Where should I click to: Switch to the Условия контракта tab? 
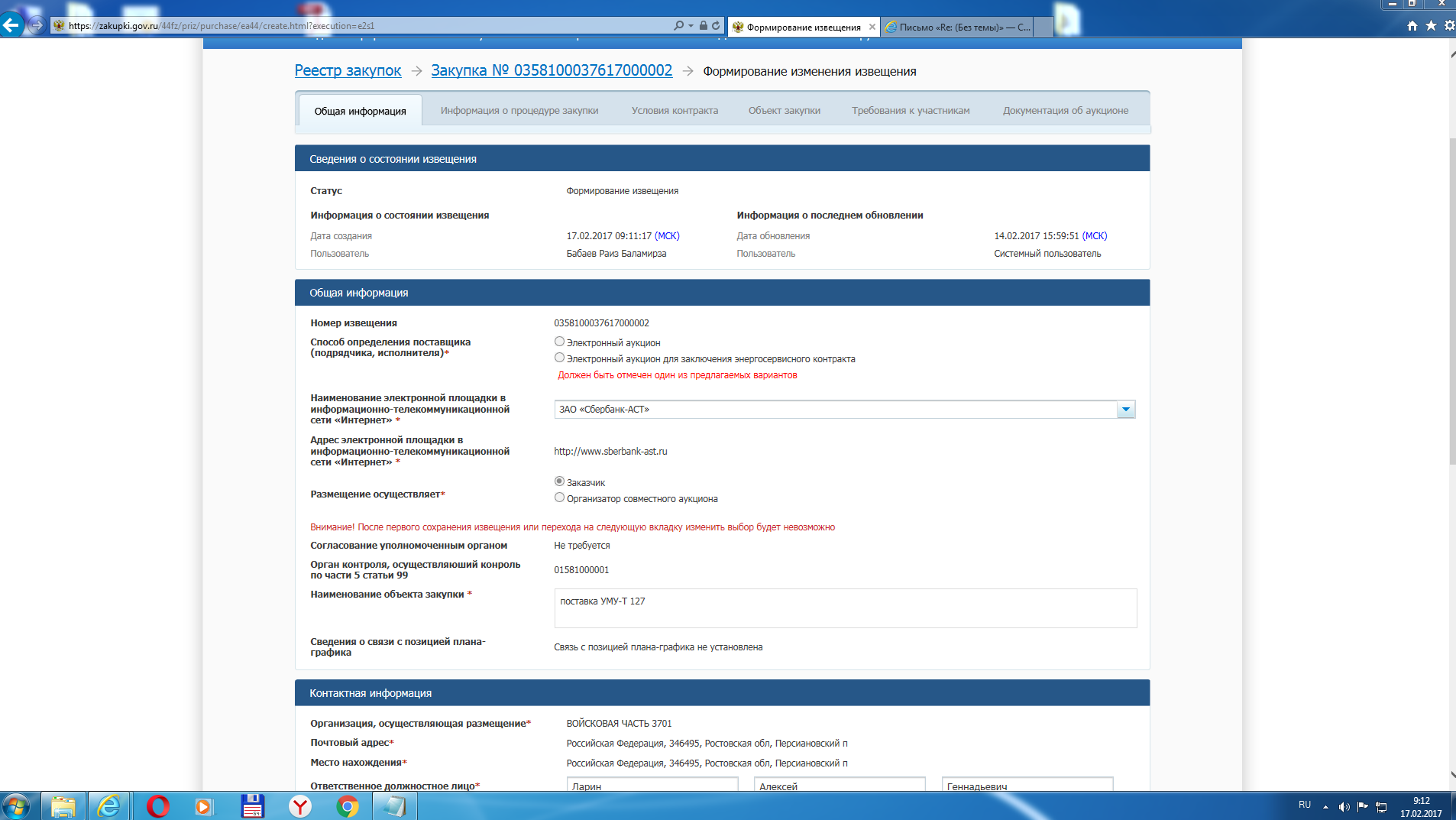(x=675, y=111)
